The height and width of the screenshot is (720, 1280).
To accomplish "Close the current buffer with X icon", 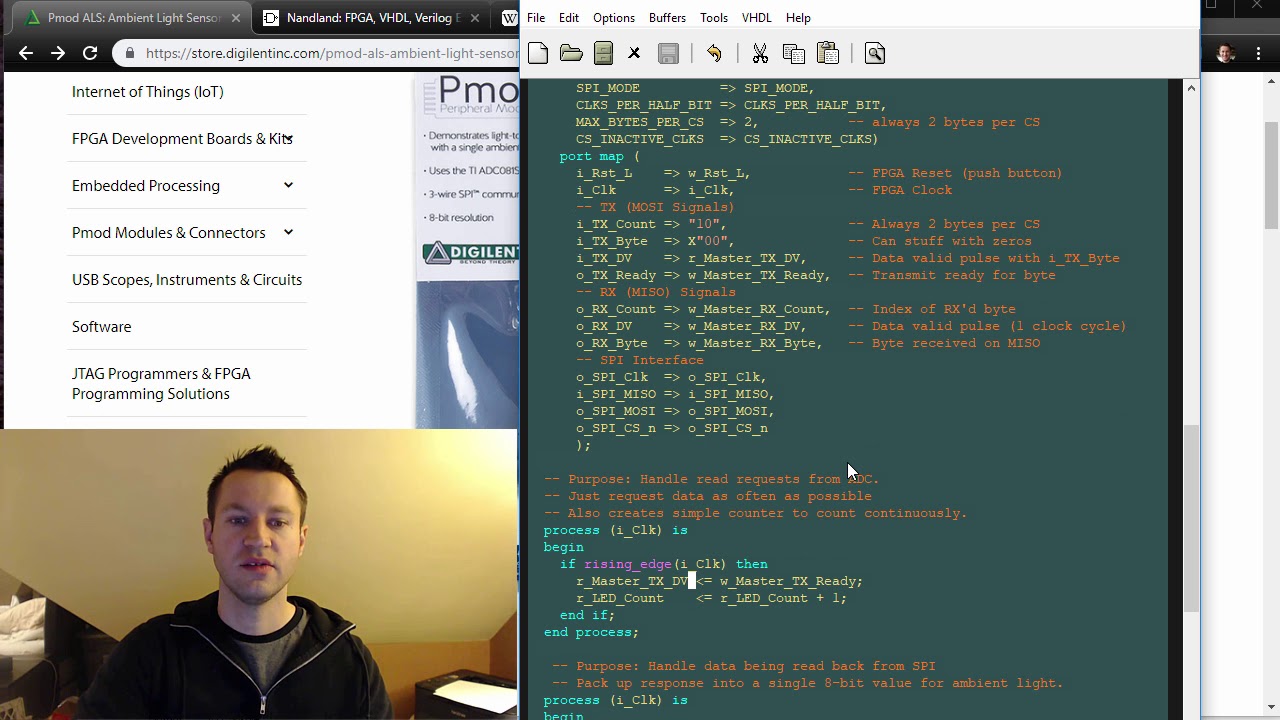I will 634,54.
